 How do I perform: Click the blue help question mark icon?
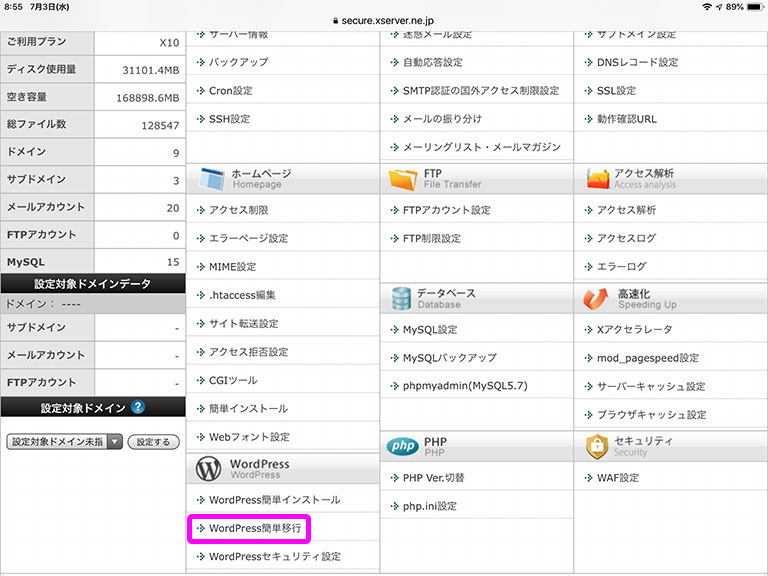pos(138,407)
